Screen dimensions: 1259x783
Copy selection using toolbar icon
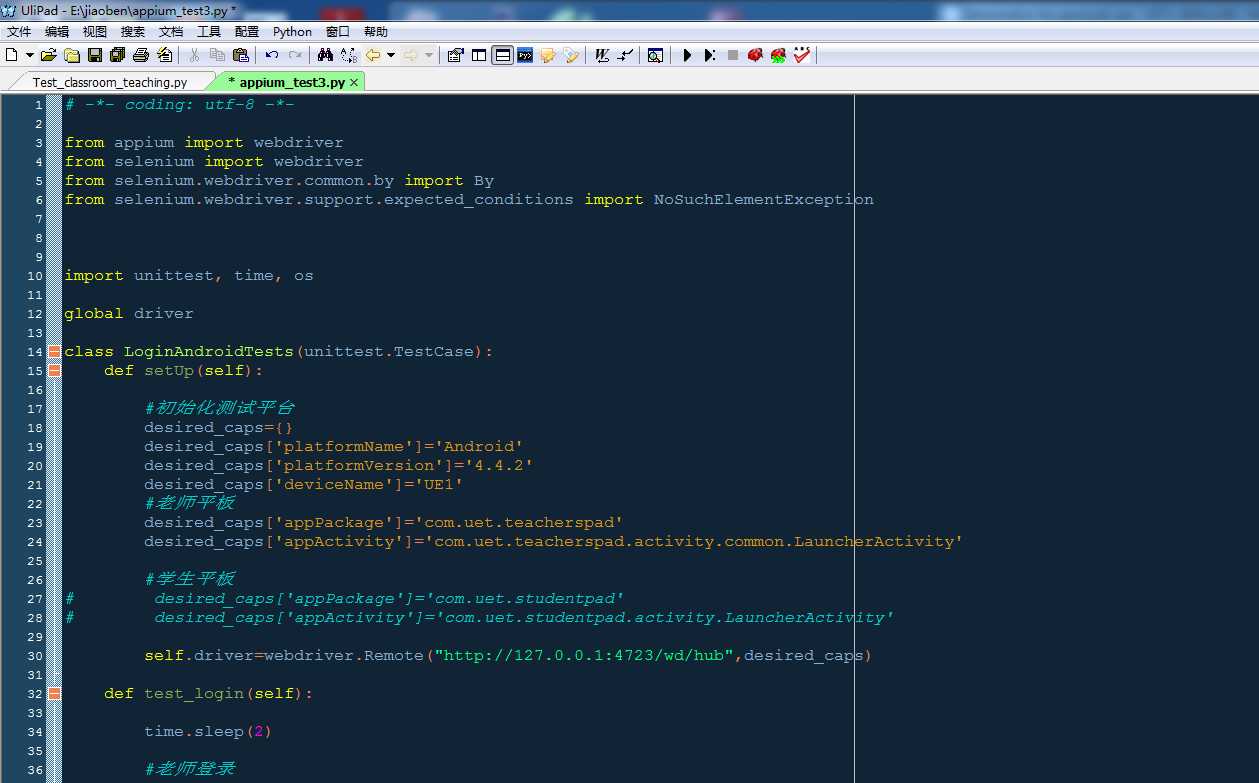click(x=217, y=55)
